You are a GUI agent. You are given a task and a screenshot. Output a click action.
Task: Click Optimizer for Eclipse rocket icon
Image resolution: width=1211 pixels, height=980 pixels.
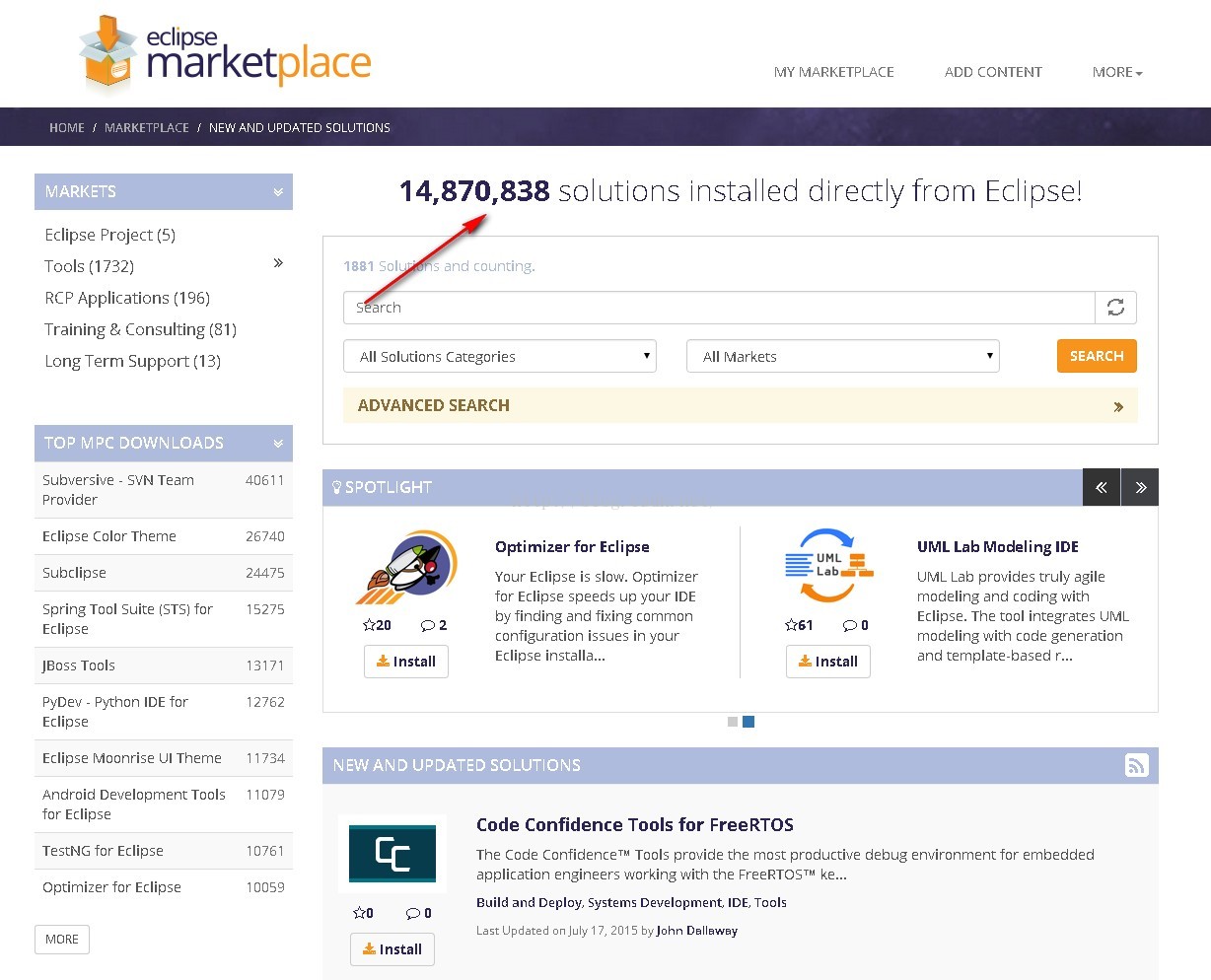click(406, 567)
